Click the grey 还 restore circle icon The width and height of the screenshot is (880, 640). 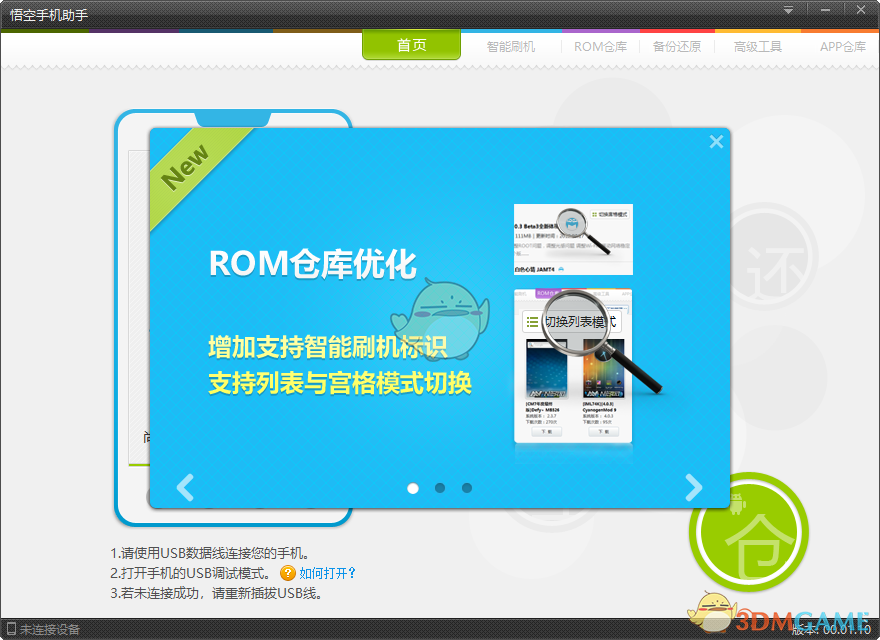(x=773, y=256)
